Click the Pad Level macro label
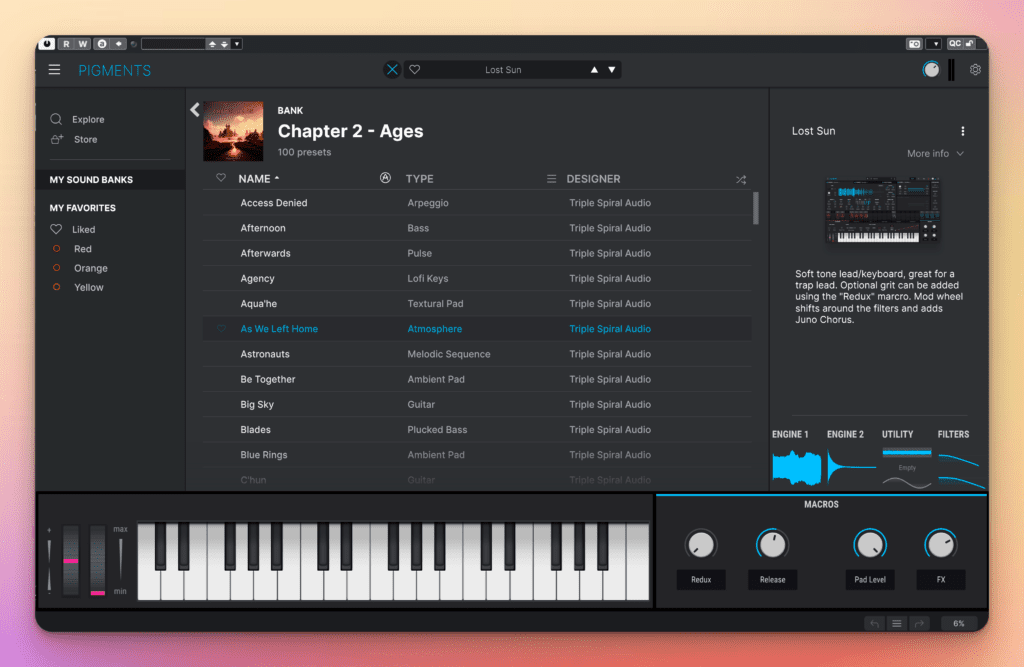Image resolution: width=1024 pixels, height=667 pixels. click(x=870, y=579)
